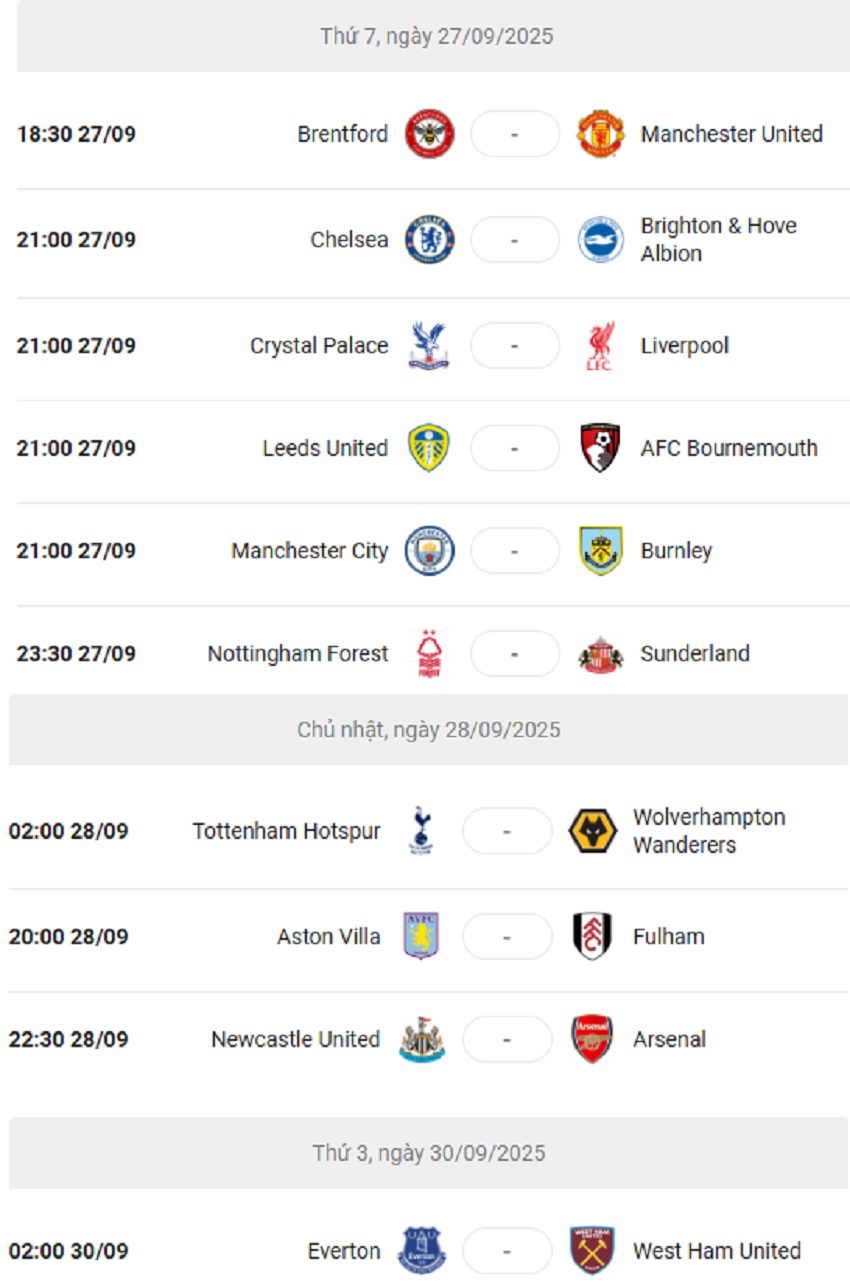Open the AFC Bournemouth team link
This screenshot has width=850, height=1285.
point(729,448)
